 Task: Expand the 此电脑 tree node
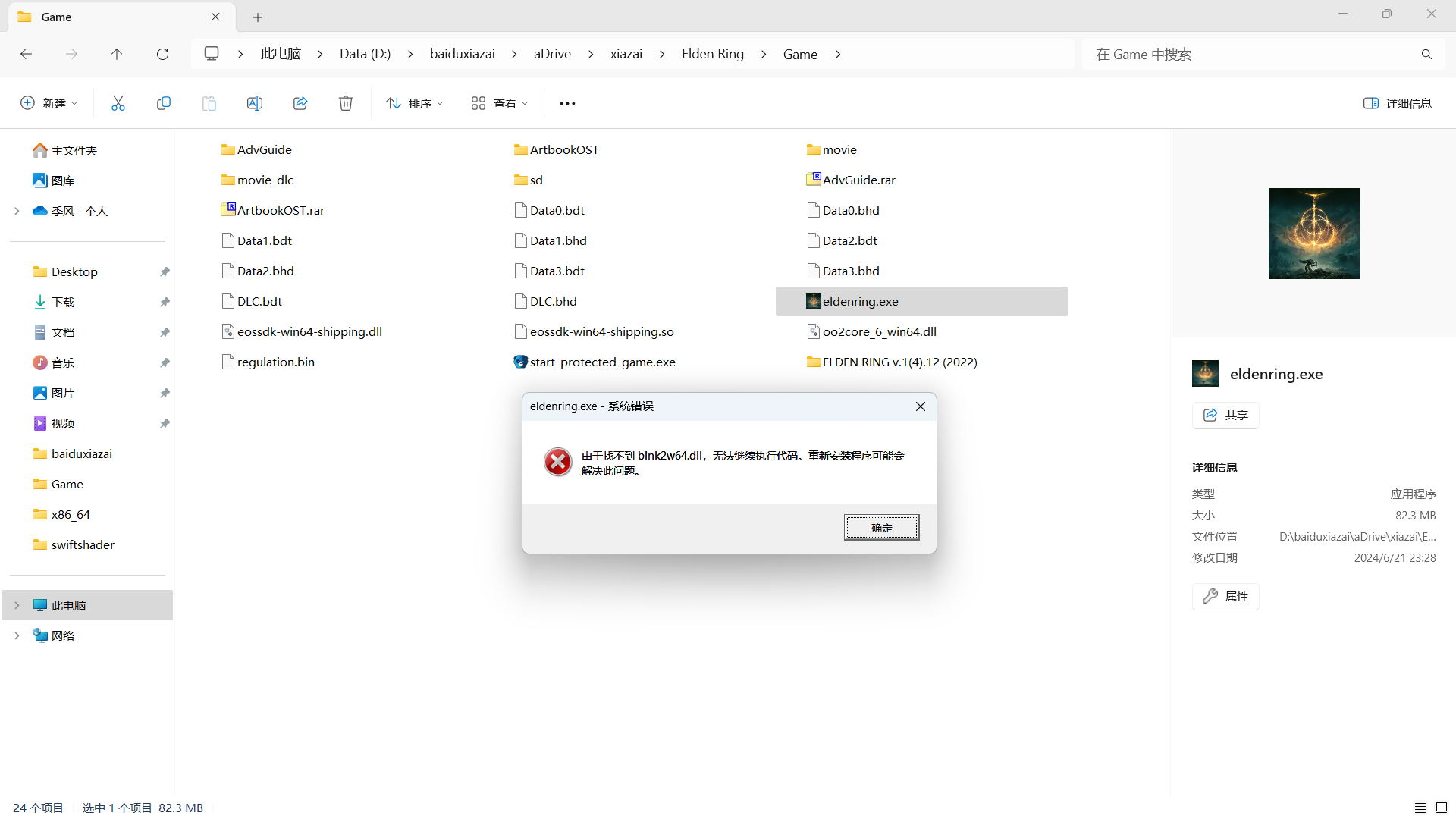(x=17, y=605)
